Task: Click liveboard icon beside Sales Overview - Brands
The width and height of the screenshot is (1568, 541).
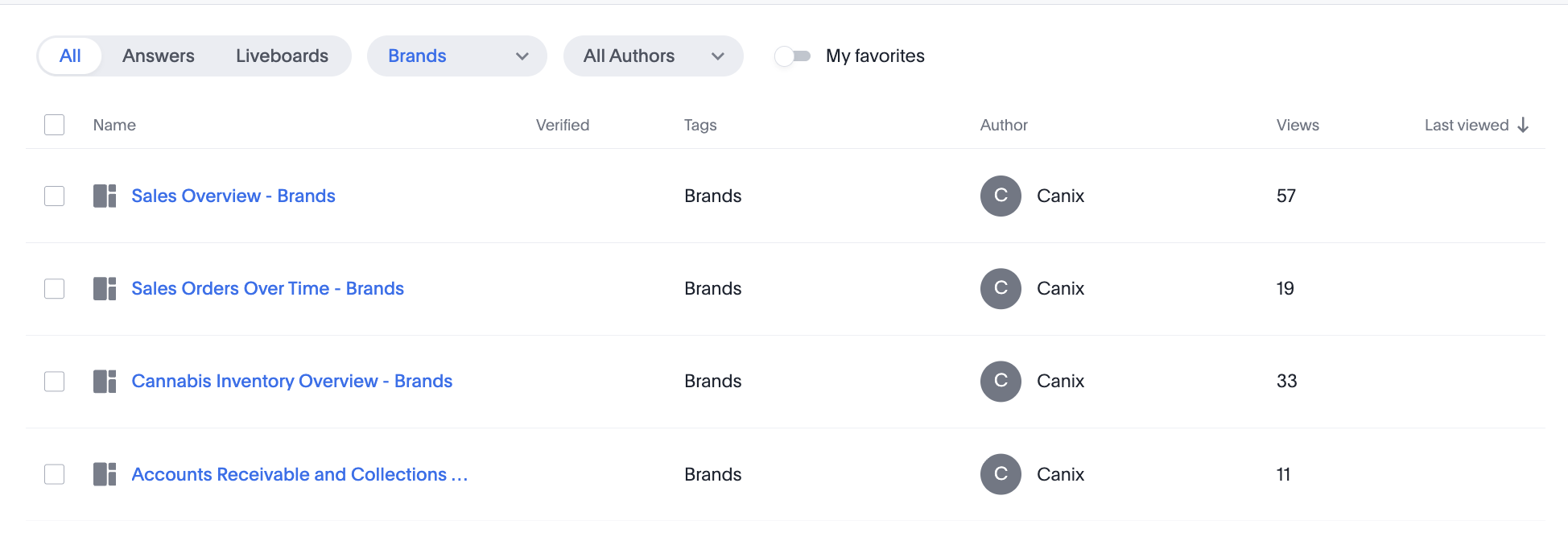Action: click(105, 196)
